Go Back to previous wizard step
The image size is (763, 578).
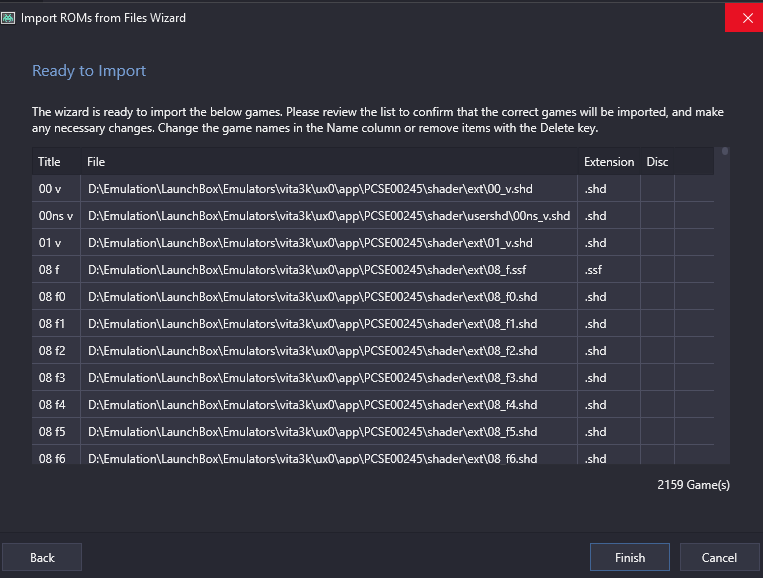[42, 557]
